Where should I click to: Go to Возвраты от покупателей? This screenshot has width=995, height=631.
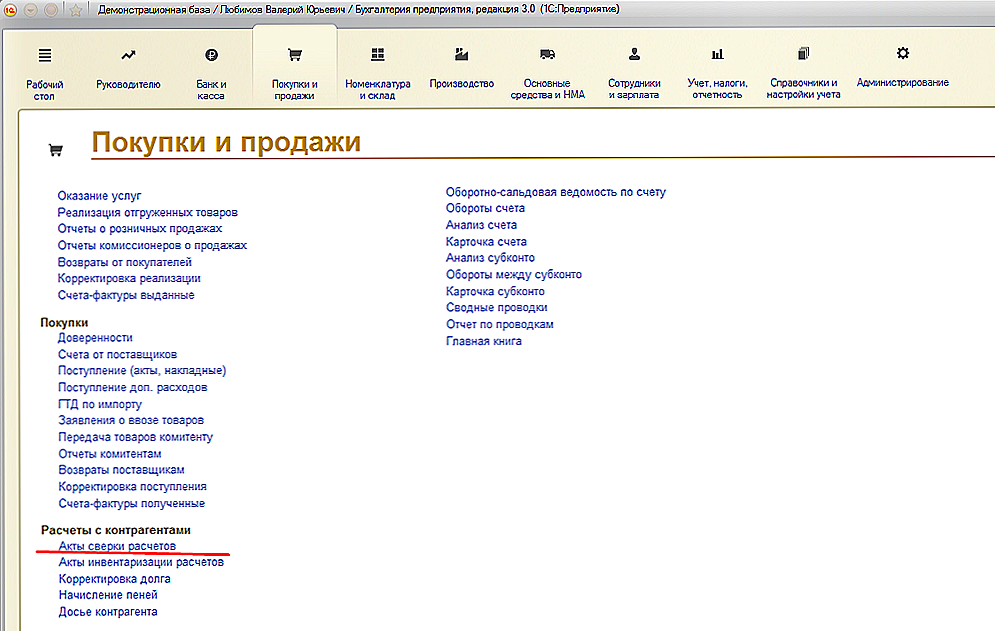point(124,262)
